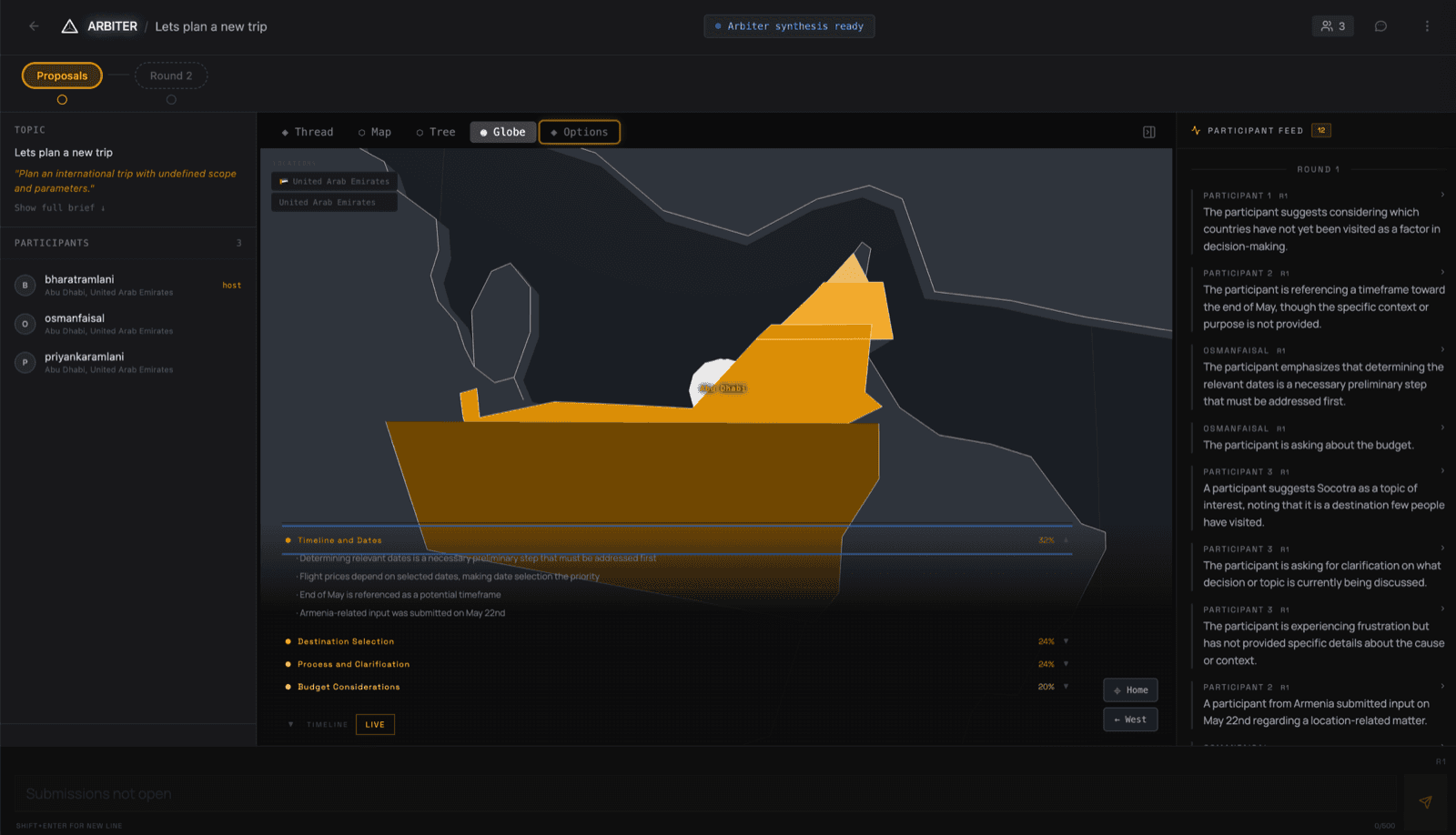Click bharatramlani's avatar B

[25, 285]
